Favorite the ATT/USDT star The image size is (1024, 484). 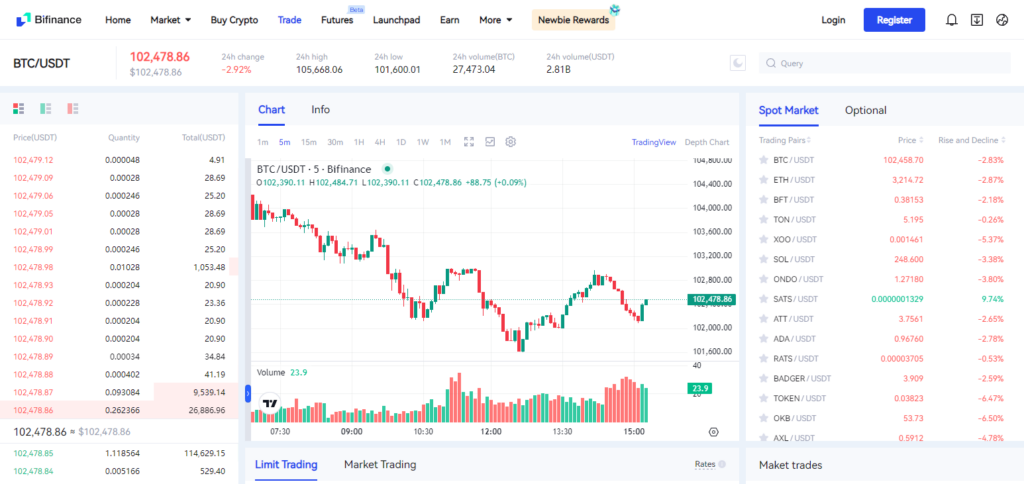(763, 319)
